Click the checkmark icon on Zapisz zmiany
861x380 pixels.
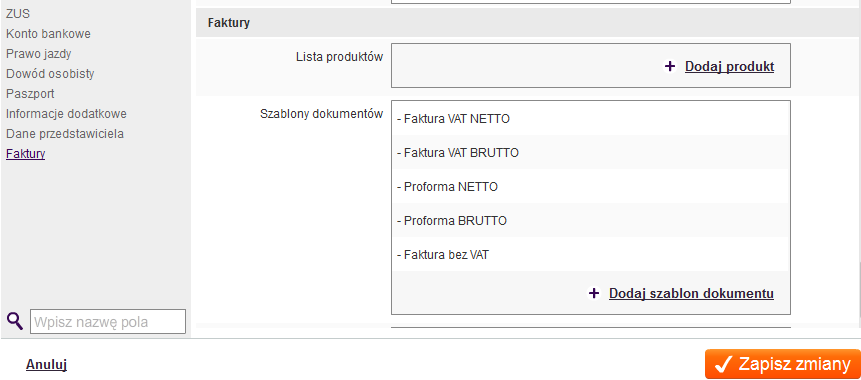tap(724, 364)
